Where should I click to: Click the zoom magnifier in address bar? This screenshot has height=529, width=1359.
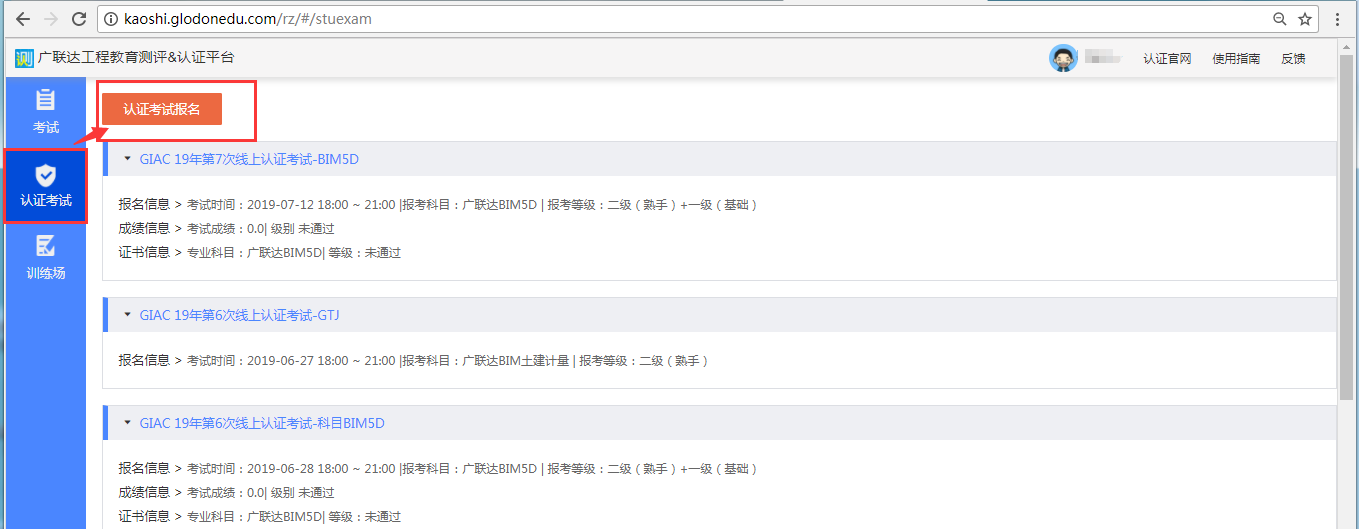click(x=1279, y=19)
